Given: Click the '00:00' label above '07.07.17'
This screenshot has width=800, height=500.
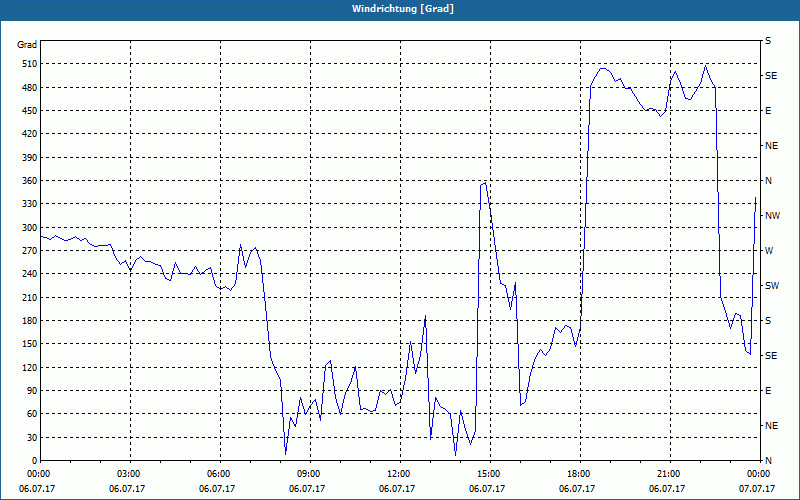Looking at the screenshot, I should (757, 473).
